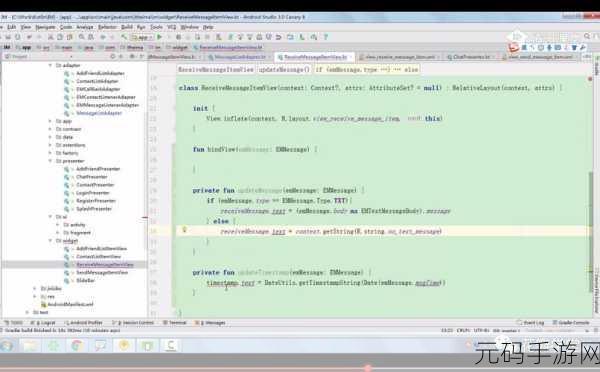Expand the extentions folder arrow
Image resolution: width=600 pixels, height=372 pixels.
point(50,145)
